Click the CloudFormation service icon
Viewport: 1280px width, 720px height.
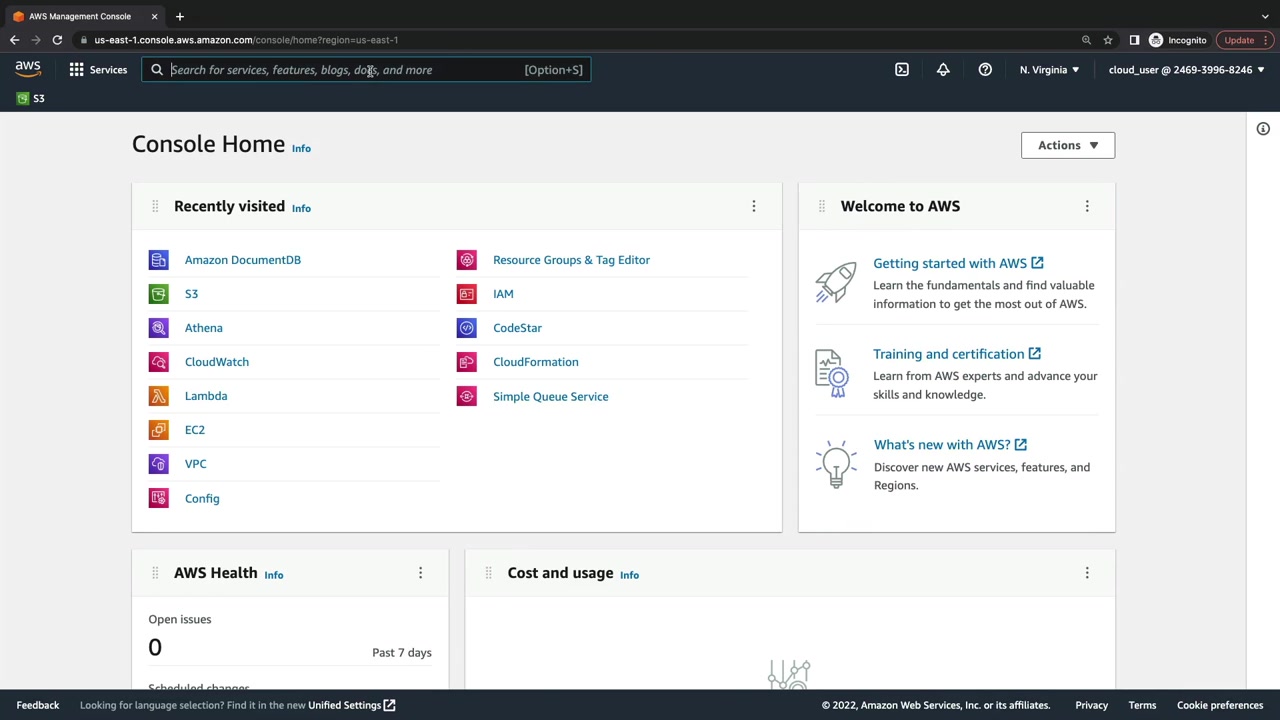coord(467,362)
